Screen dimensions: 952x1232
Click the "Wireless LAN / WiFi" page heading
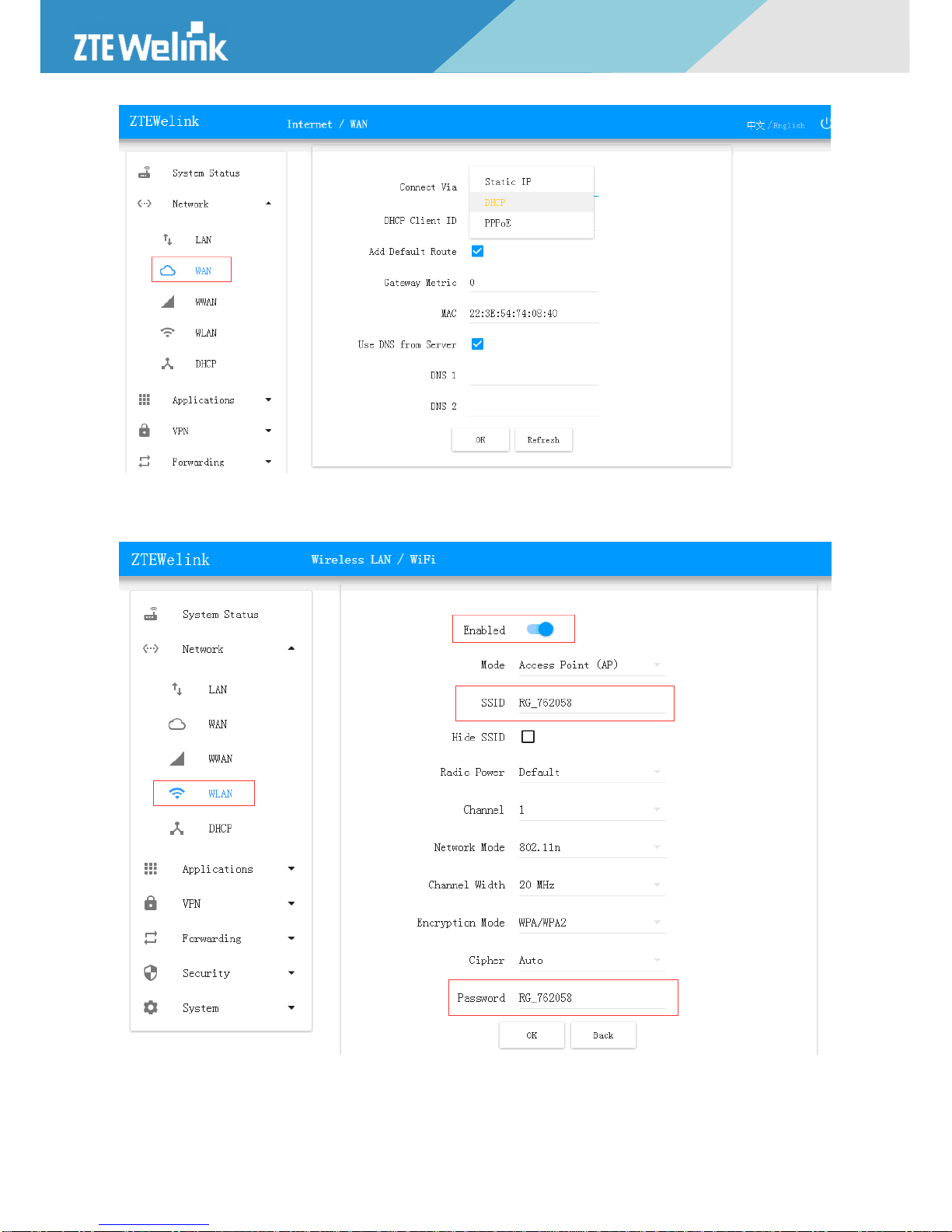click(x=373, y=560)
